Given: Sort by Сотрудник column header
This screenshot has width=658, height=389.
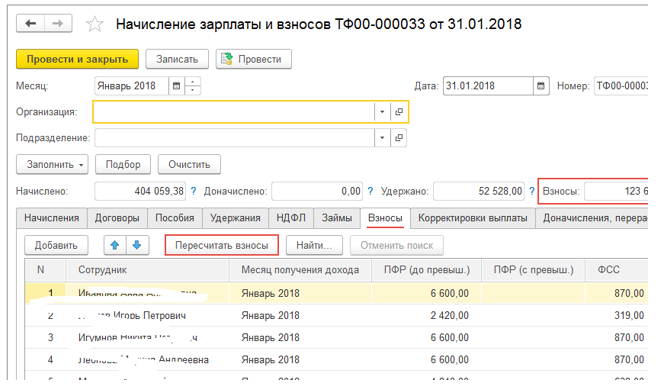Looking at the screenshot, I should coord(147,270).
